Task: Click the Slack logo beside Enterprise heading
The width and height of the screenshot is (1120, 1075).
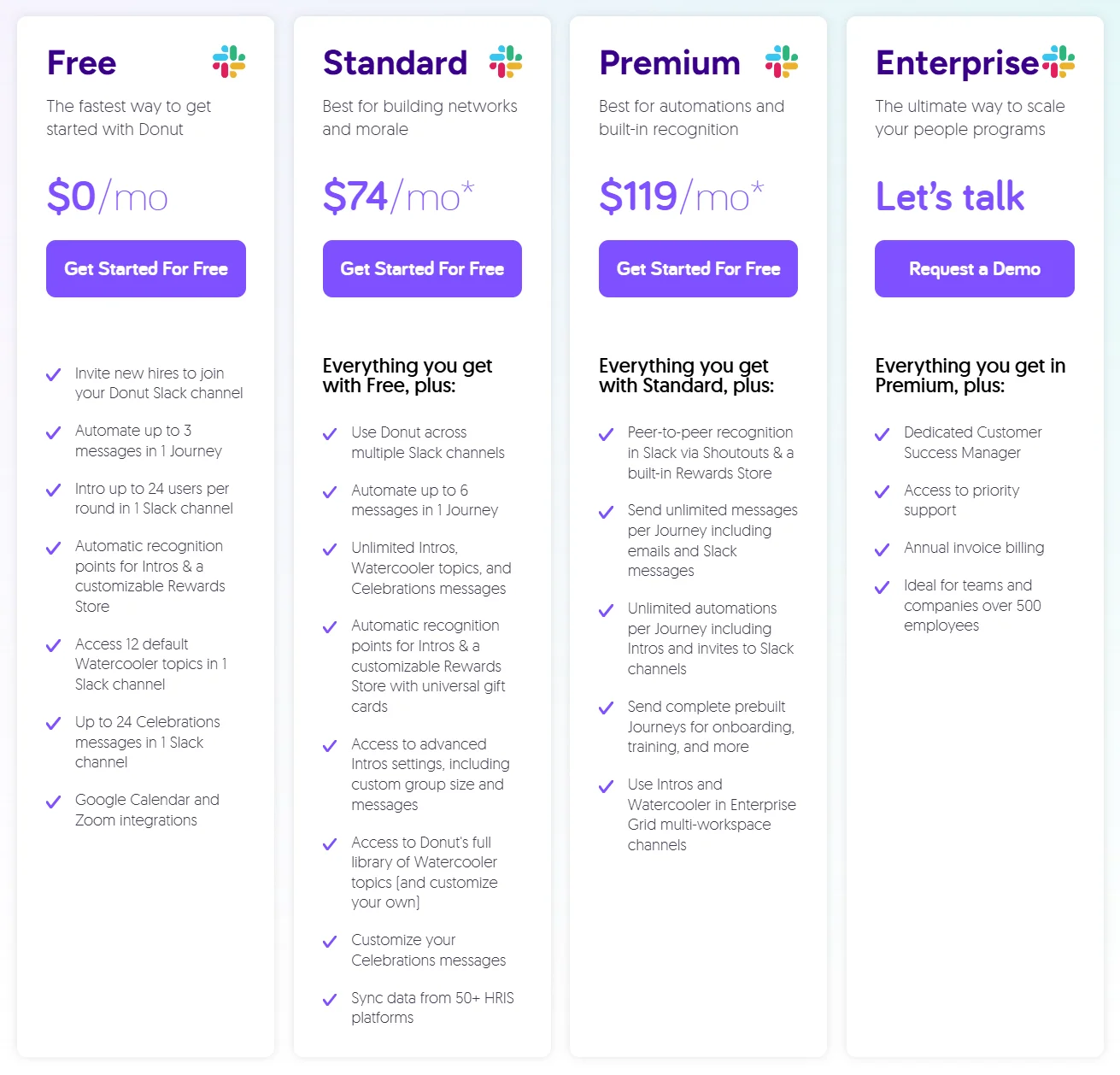Action: coord(1058,62)
